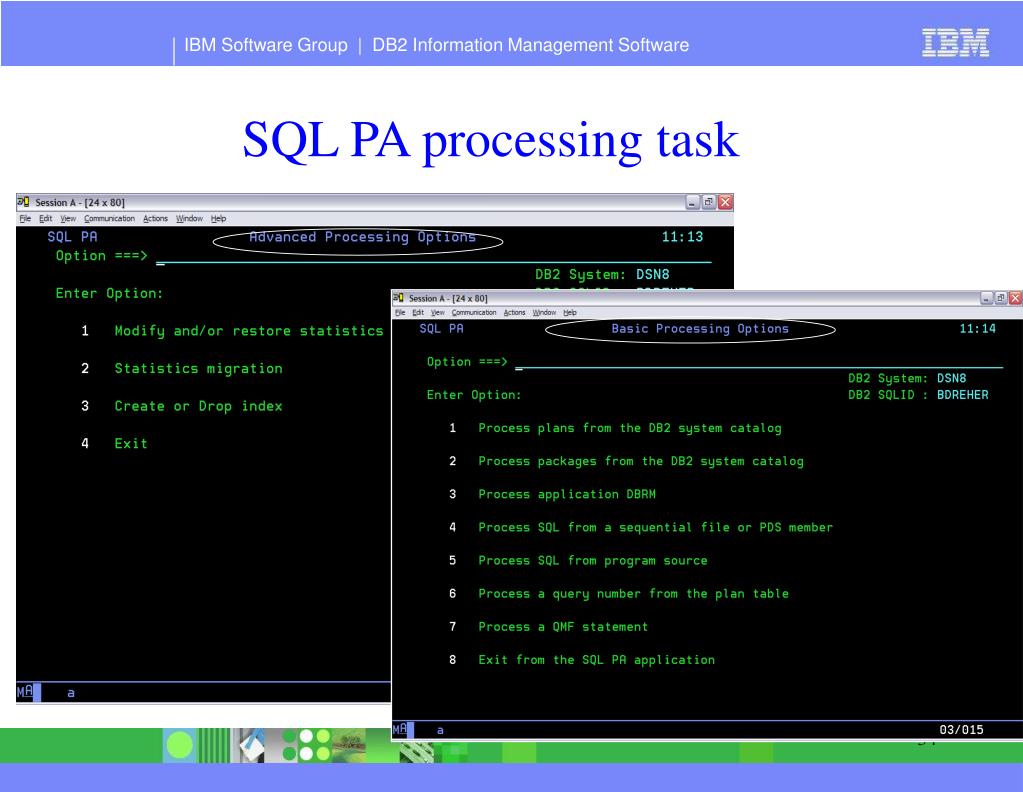This screenshot has height=792, width=1023.
Task: Click 'IBM Software Group' header text
Action: click(x=266, y=45)
